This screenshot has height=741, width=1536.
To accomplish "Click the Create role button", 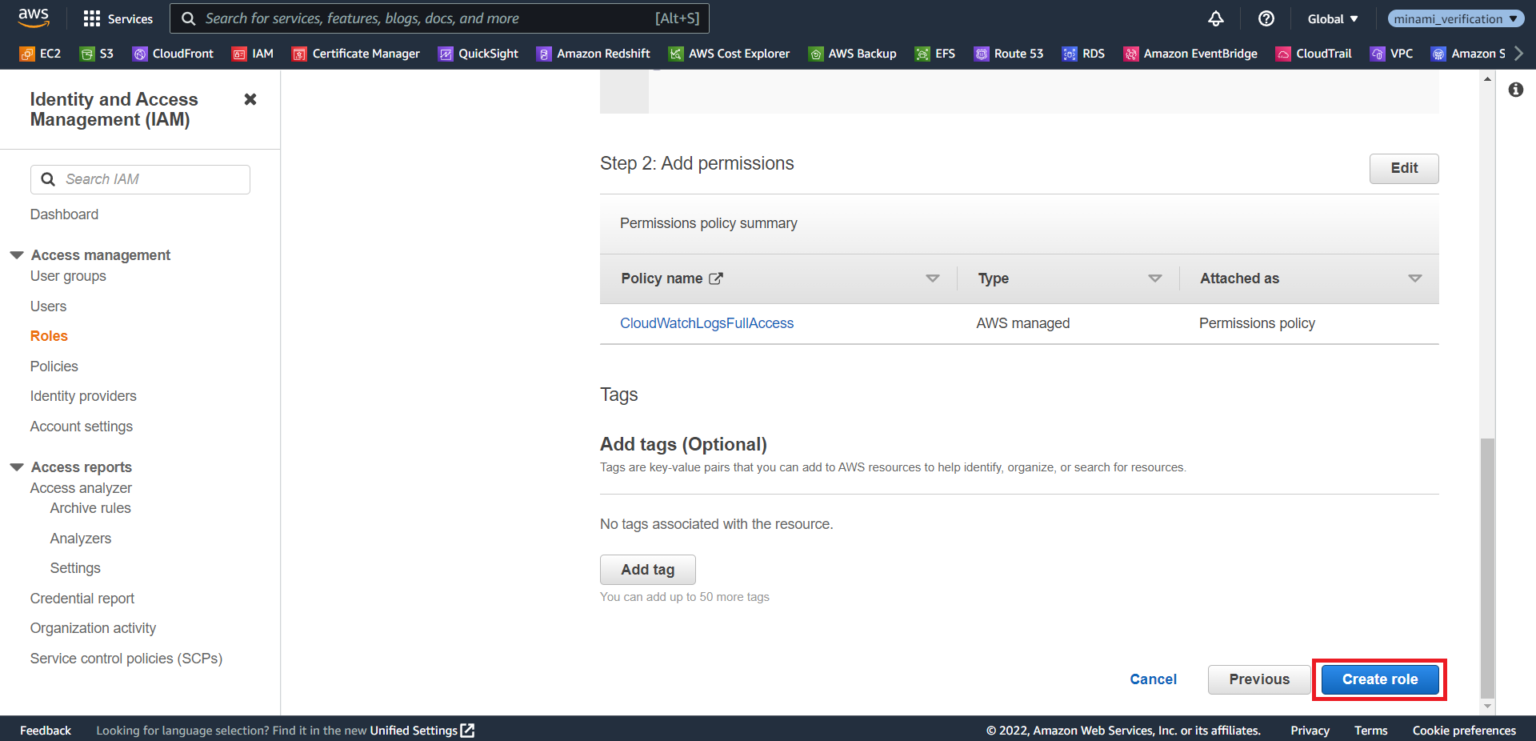I will [1378, 679].
